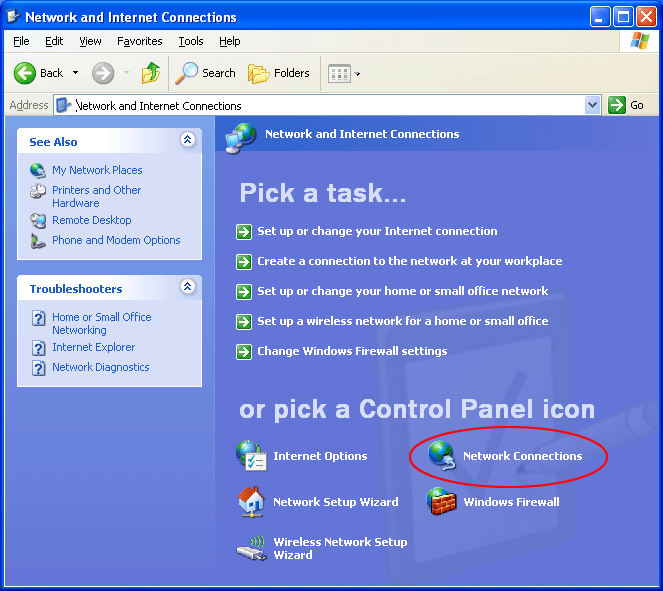Click the Phone and Modem Options icon
Image resolution: width=663 pixels, height=591 pixels.
tap(38, 241)
